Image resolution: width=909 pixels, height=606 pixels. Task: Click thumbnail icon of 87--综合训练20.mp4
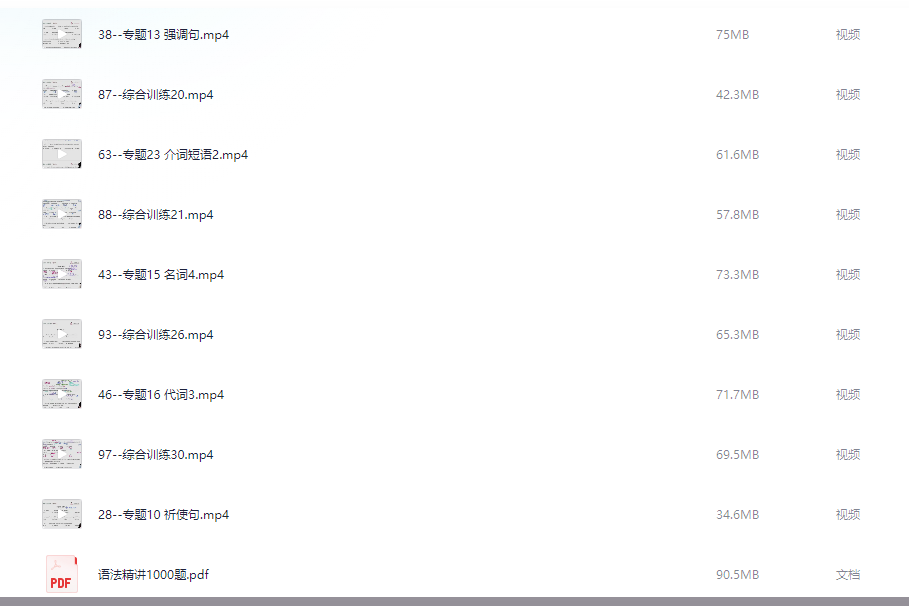61,94
